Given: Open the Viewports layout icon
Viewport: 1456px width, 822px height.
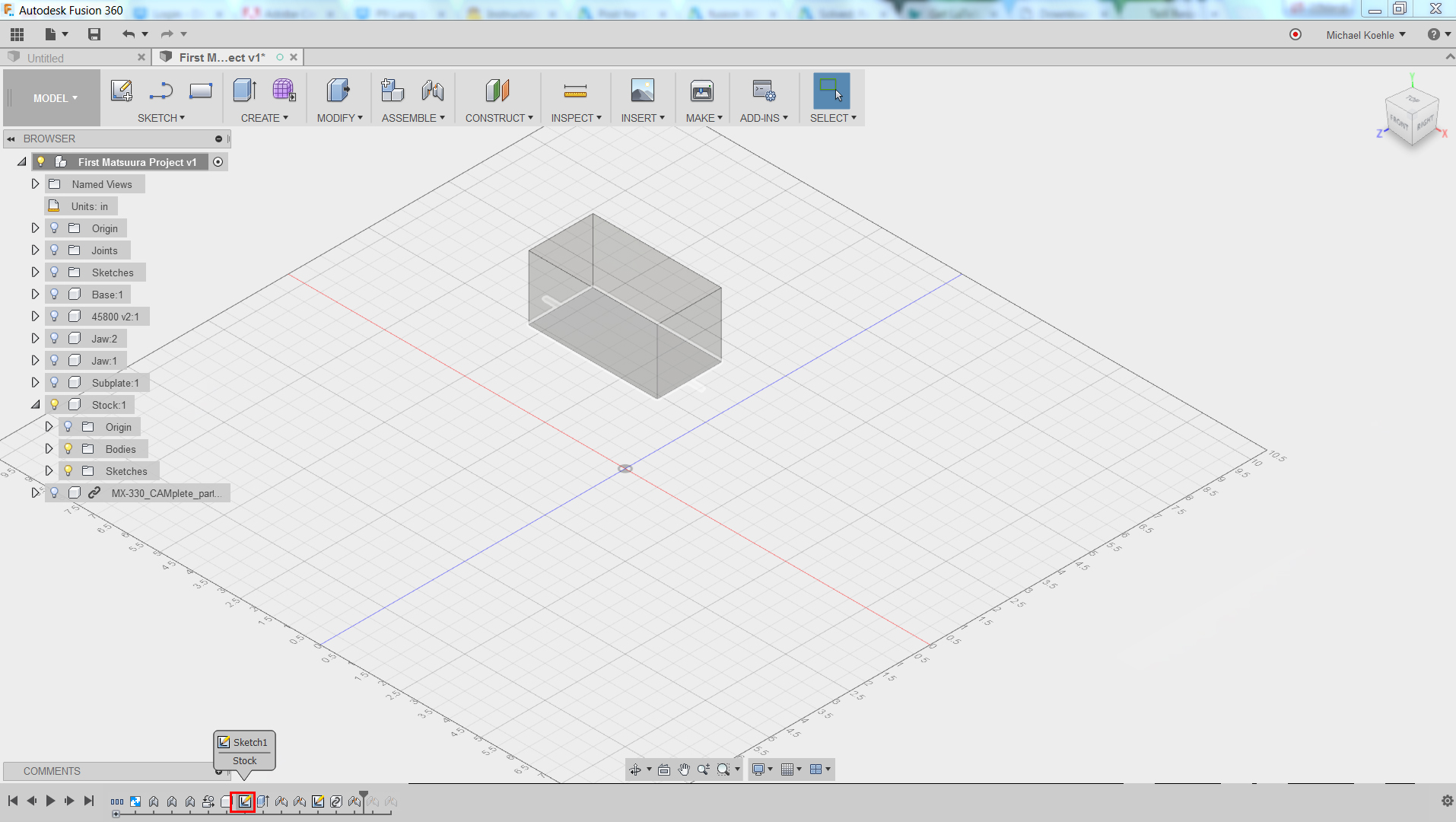Looking at the screenshot, I should 816,769.
